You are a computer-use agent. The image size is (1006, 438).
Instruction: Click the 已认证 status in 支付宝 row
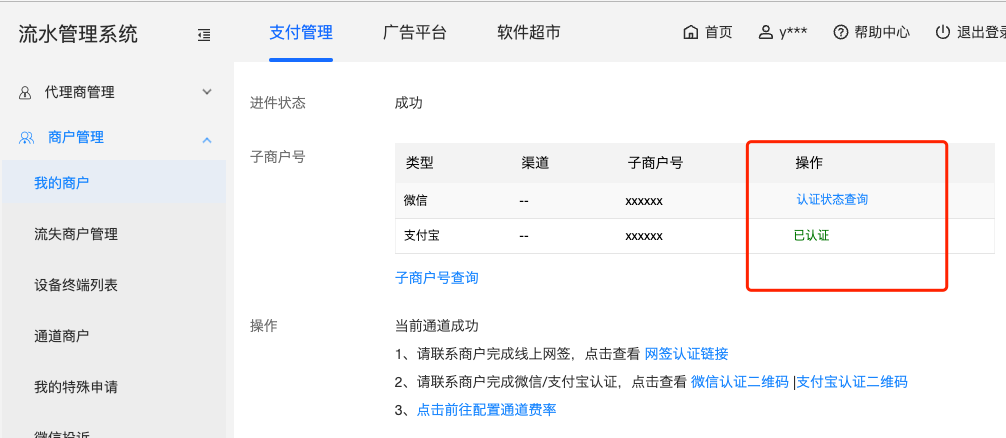(x=812, y=235)
